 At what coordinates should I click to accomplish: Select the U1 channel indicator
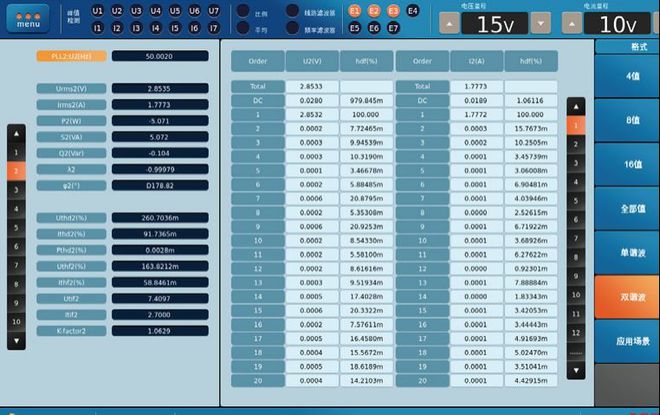click(x=97, y=11)
